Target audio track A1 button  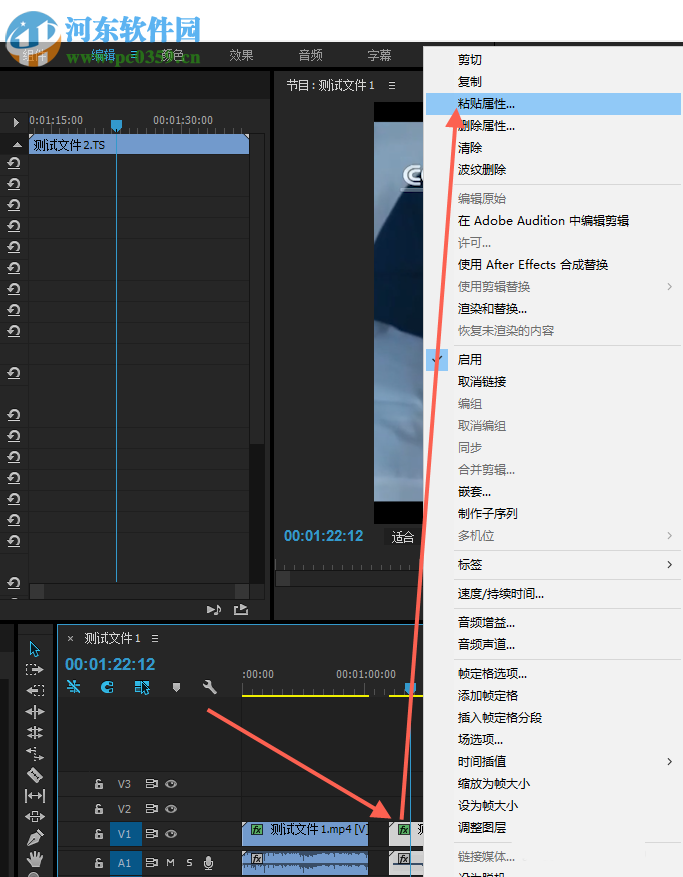(124, 863)
